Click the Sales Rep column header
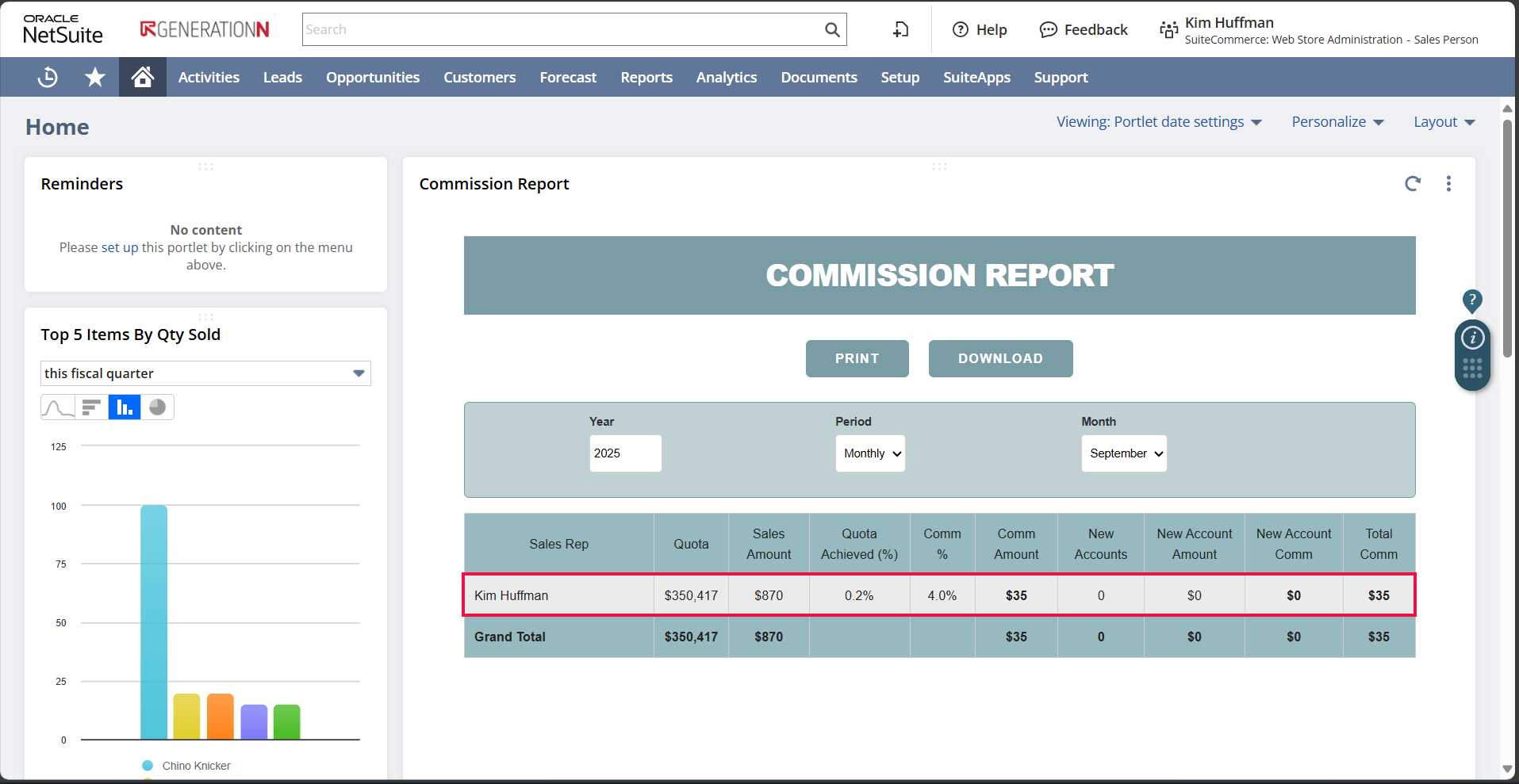Image resolution: width=1519 pixels, height=784 pixels. pos(559,544)
